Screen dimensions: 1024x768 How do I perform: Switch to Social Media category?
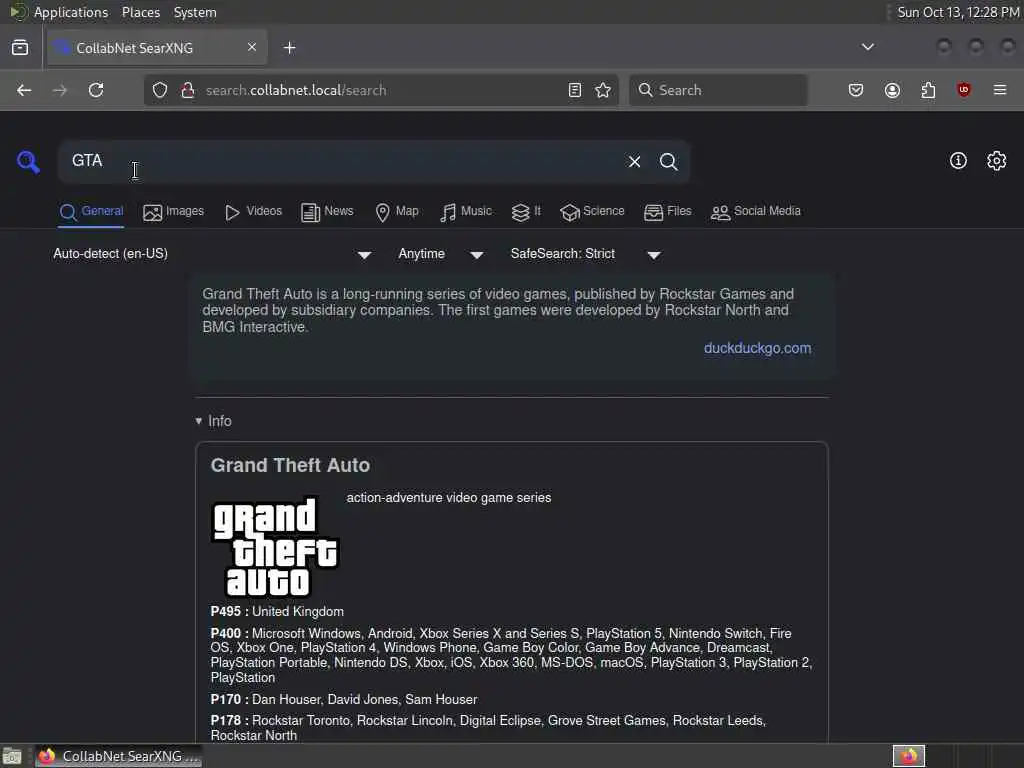(756, 212)
